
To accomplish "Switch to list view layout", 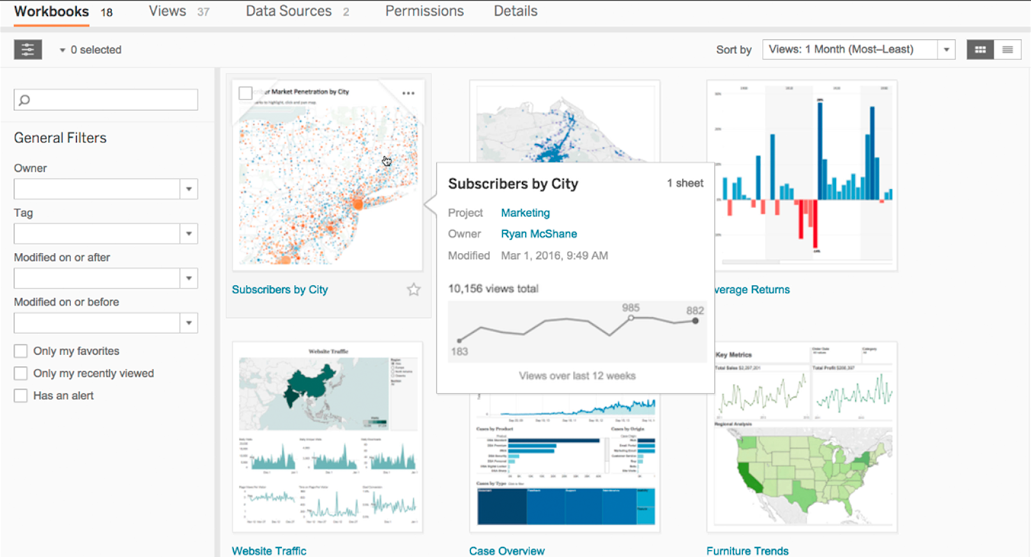I will tap(1007, 49).
